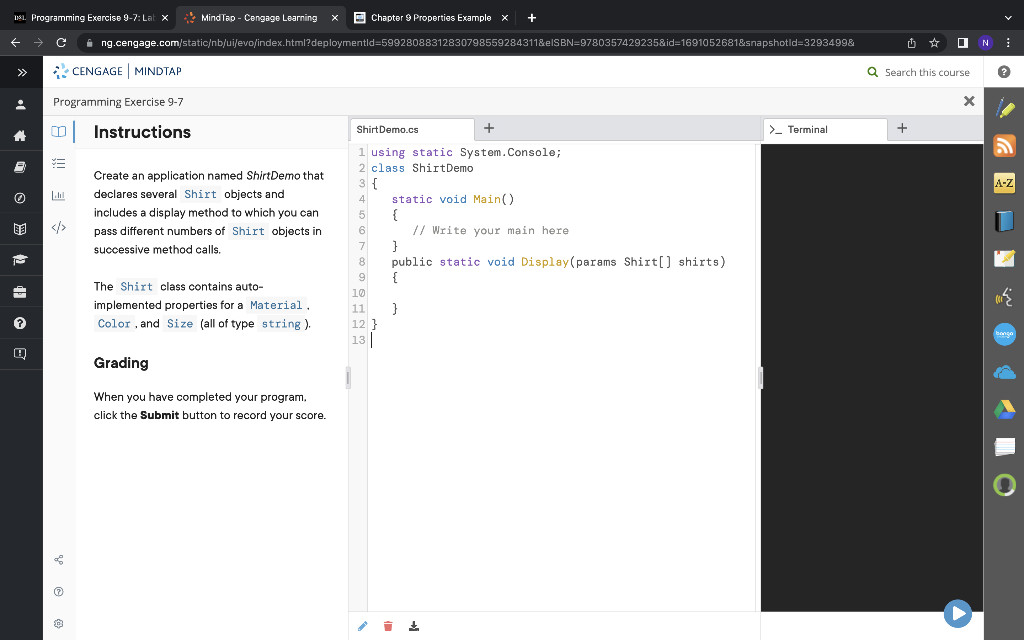Toggle the edit pencil below the editor
This screenshot has height=640, width=1024.
point(362,625)
